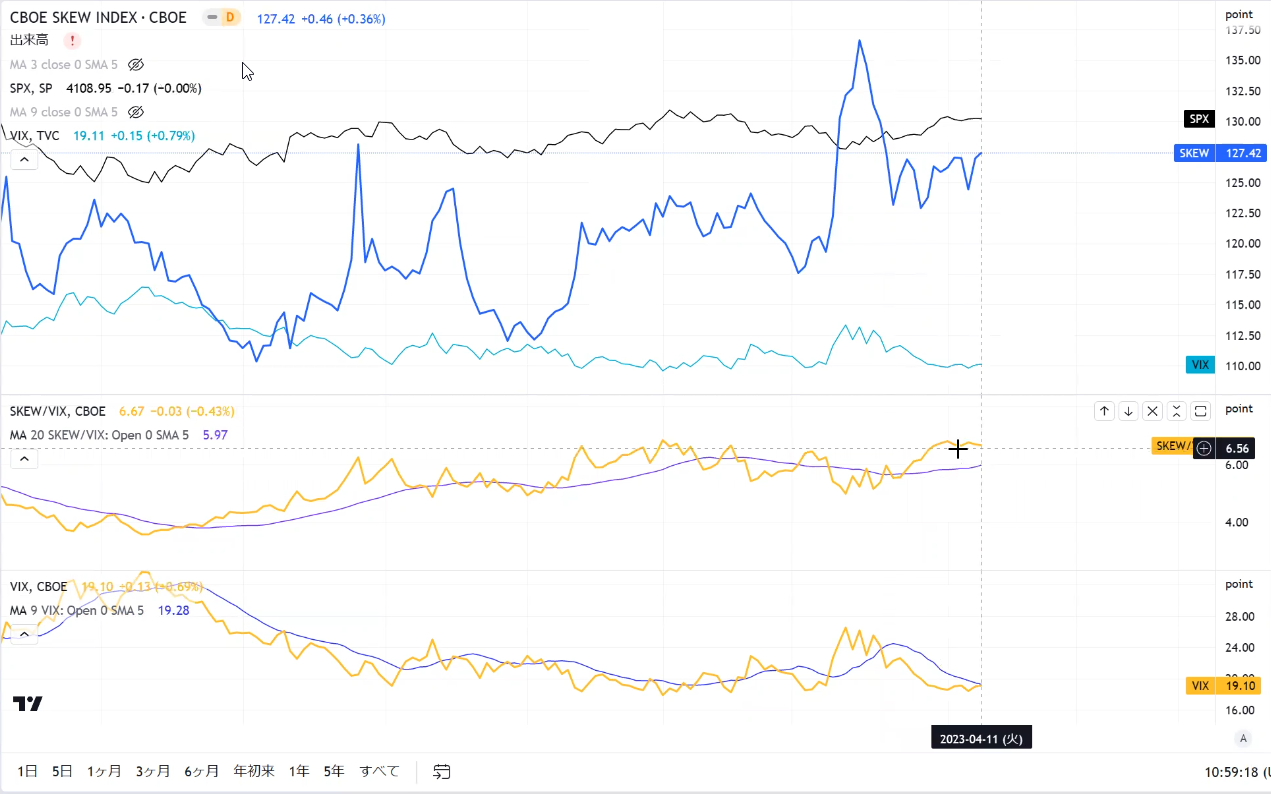
Task: Show the hidden MA 3 indicator
Action: (x=137, y=64)
